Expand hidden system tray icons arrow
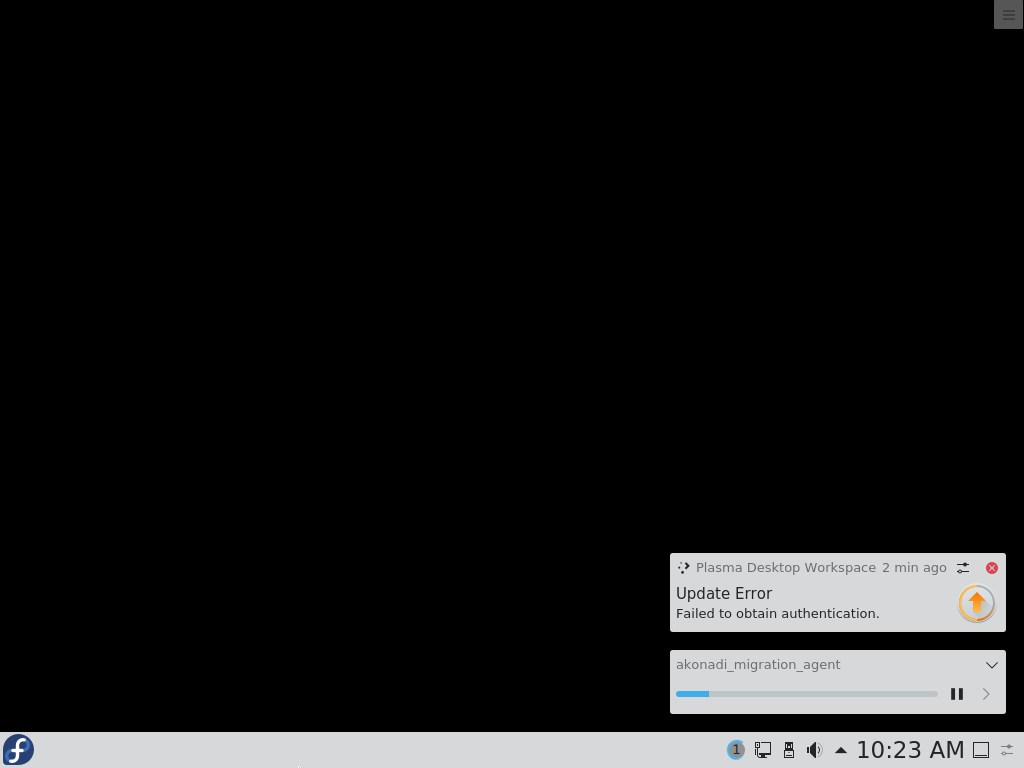1024x768 pixels. (841, 750)
